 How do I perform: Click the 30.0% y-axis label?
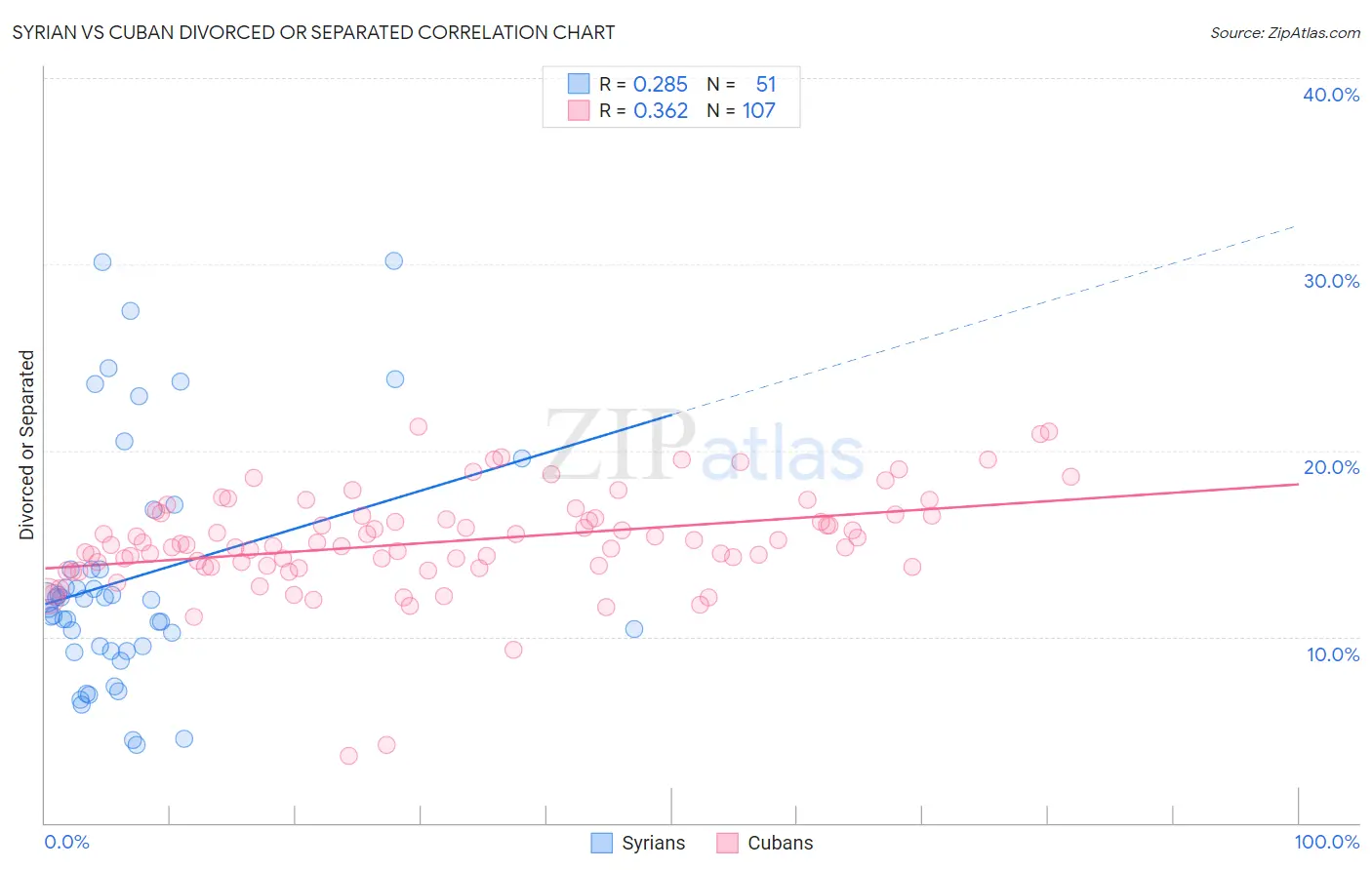point(1331,281)
